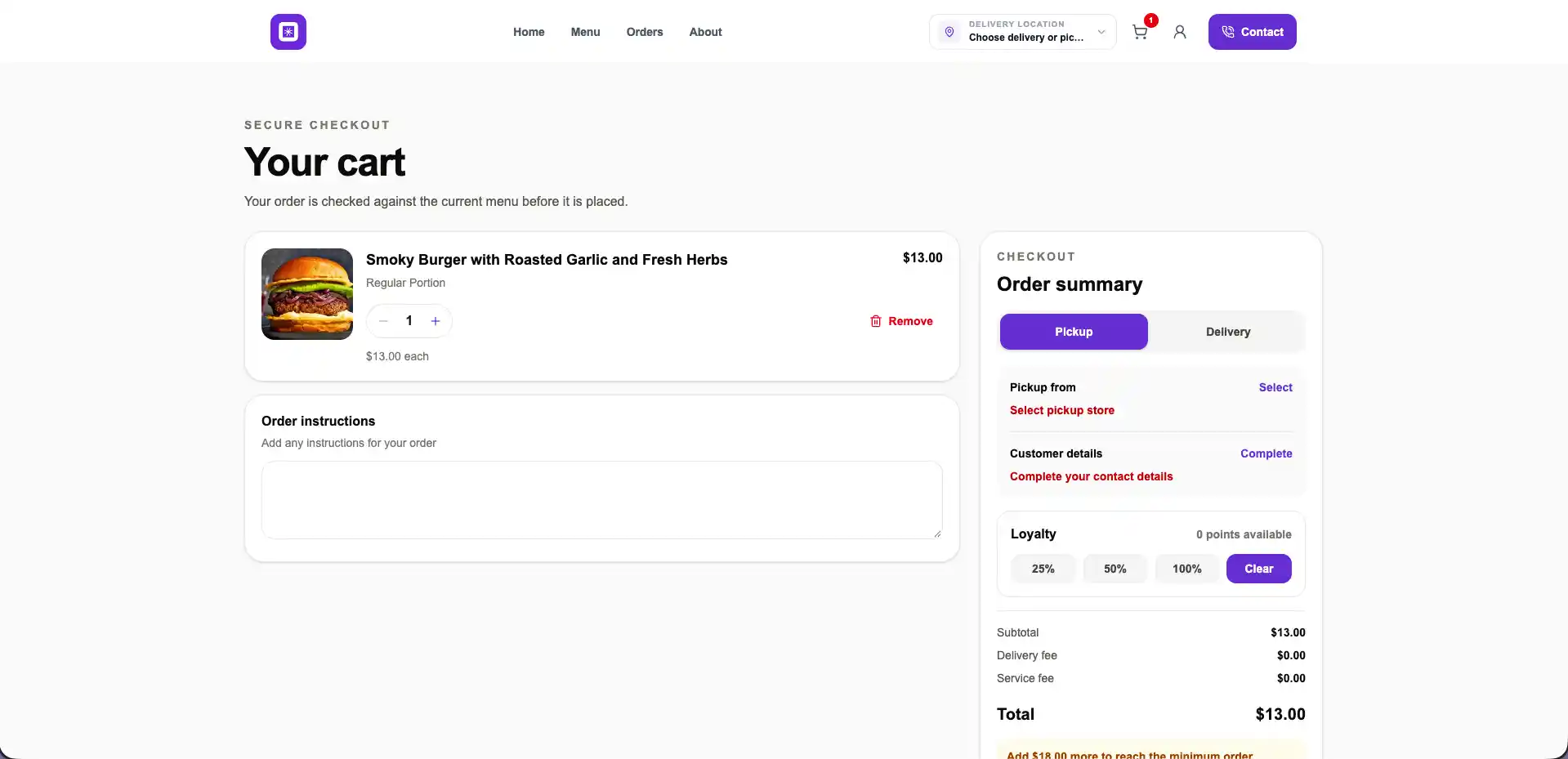Click Select link for pickup store
Viewport: 1568px width, 759px height.
point(1275,387)
